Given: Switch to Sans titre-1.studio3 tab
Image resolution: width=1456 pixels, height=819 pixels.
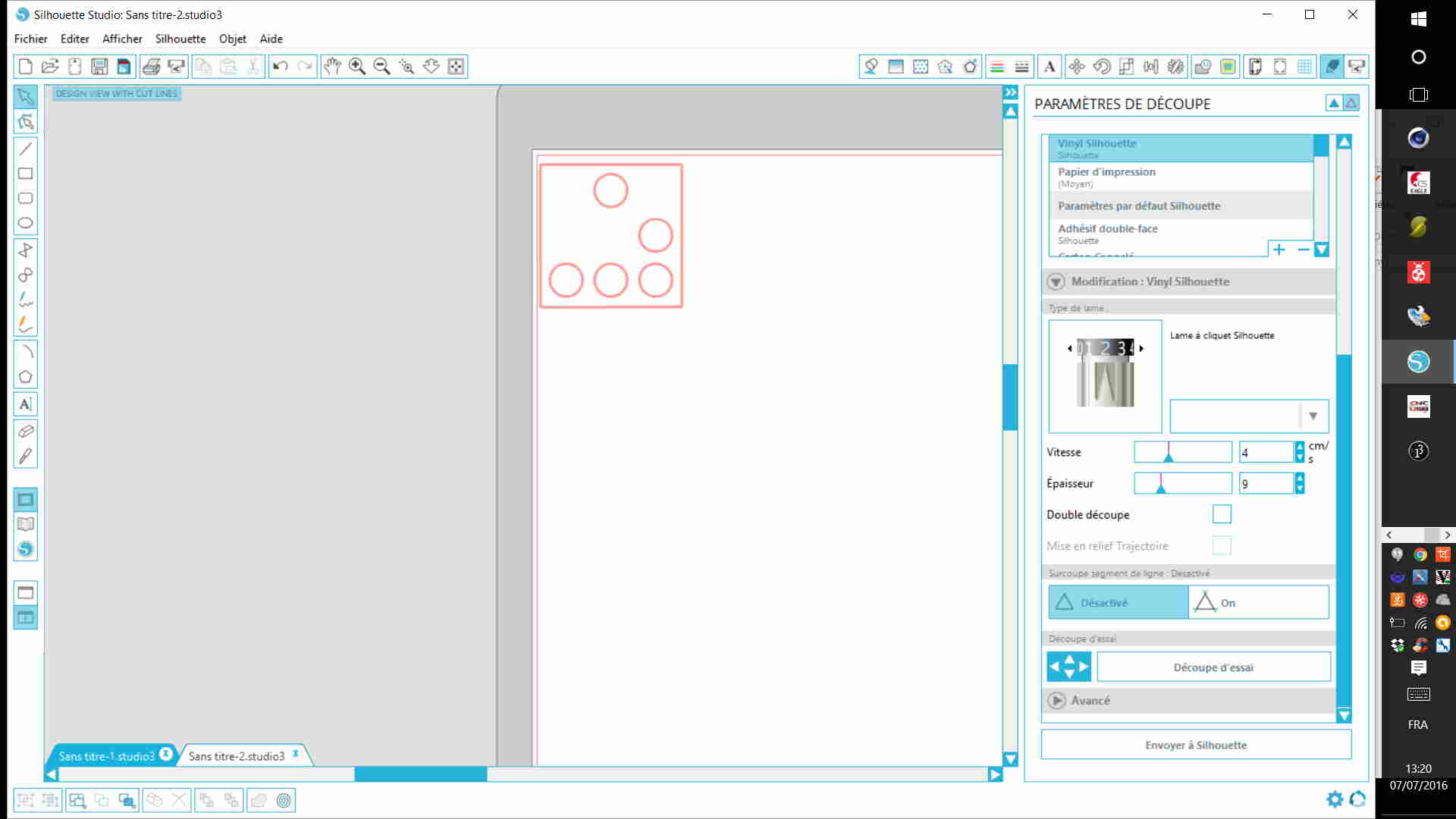Looking at the screenshot, I should [106, 756].
